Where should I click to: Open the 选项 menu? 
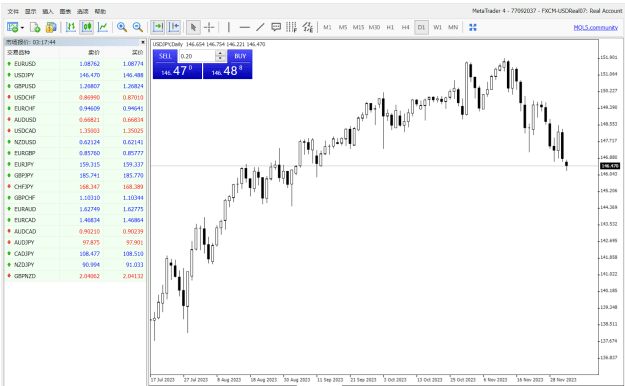point(83,11)
